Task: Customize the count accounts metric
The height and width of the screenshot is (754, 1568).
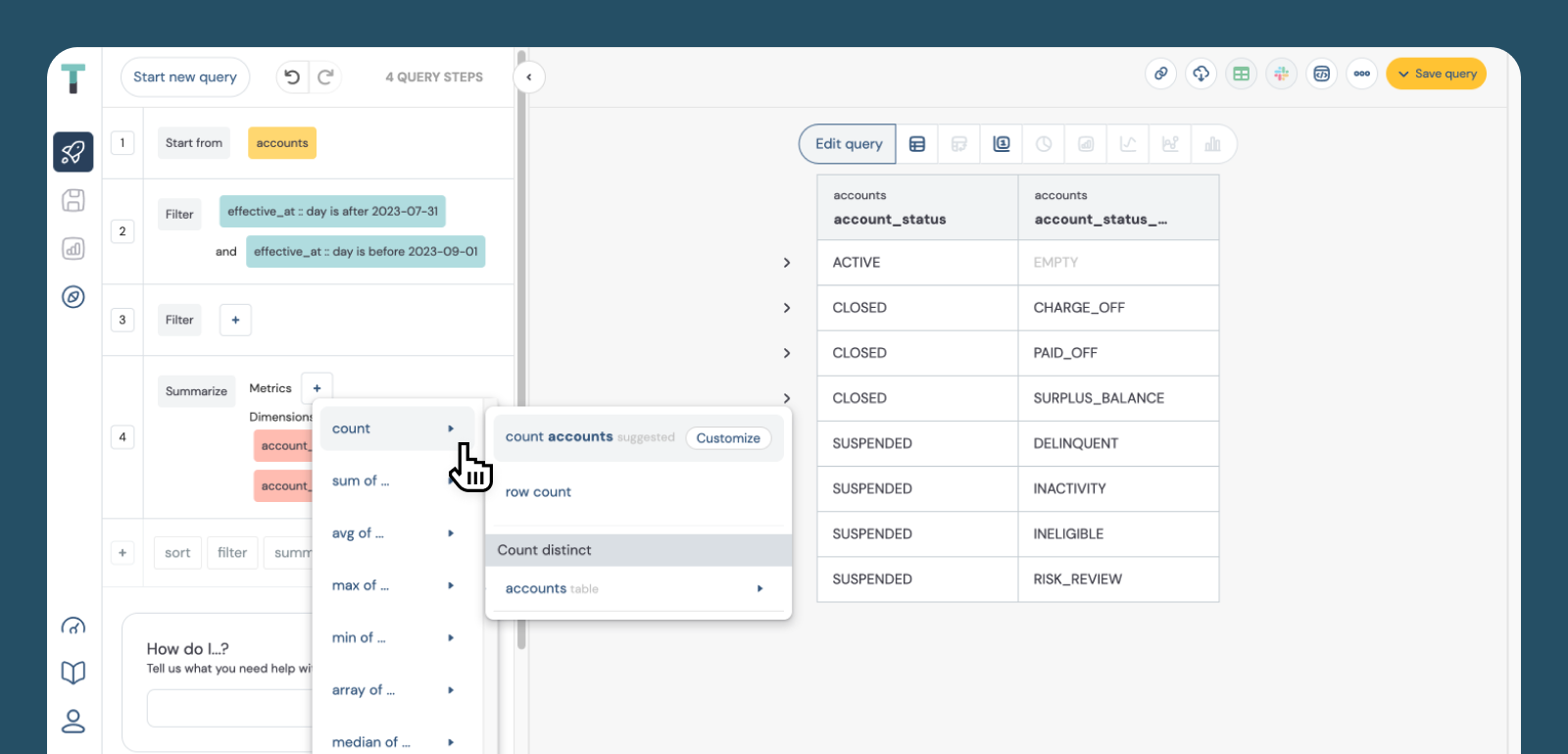Action: [728, 438]
